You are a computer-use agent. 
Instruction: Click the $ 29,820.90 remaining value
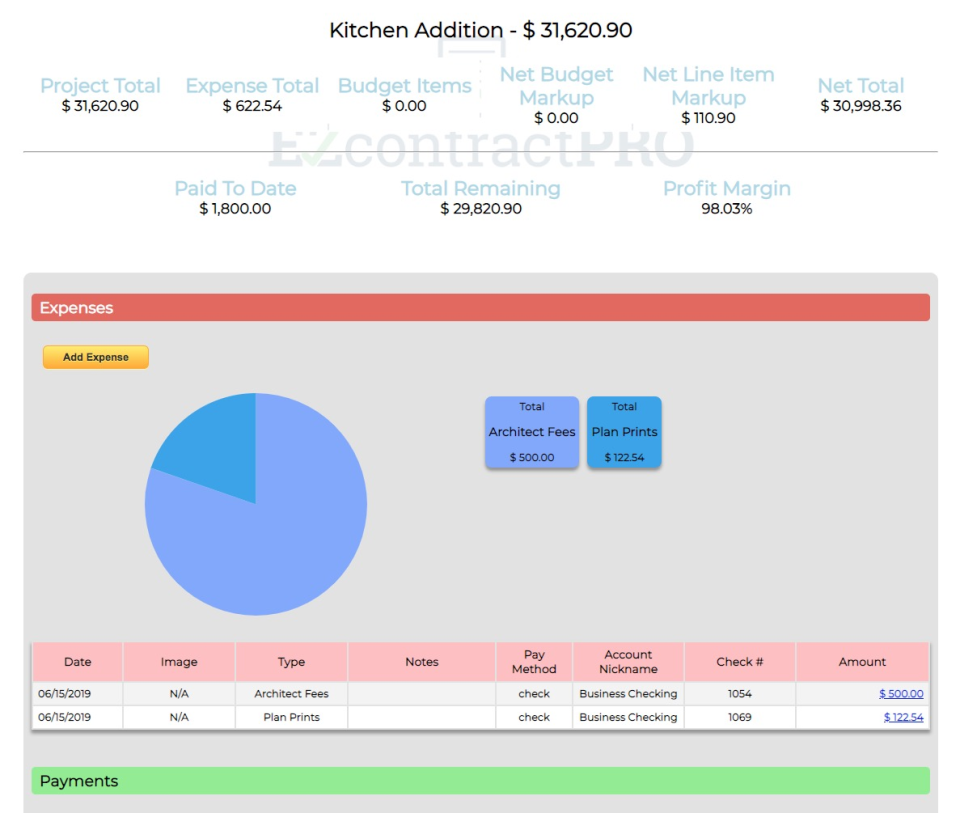pos(481,209)
